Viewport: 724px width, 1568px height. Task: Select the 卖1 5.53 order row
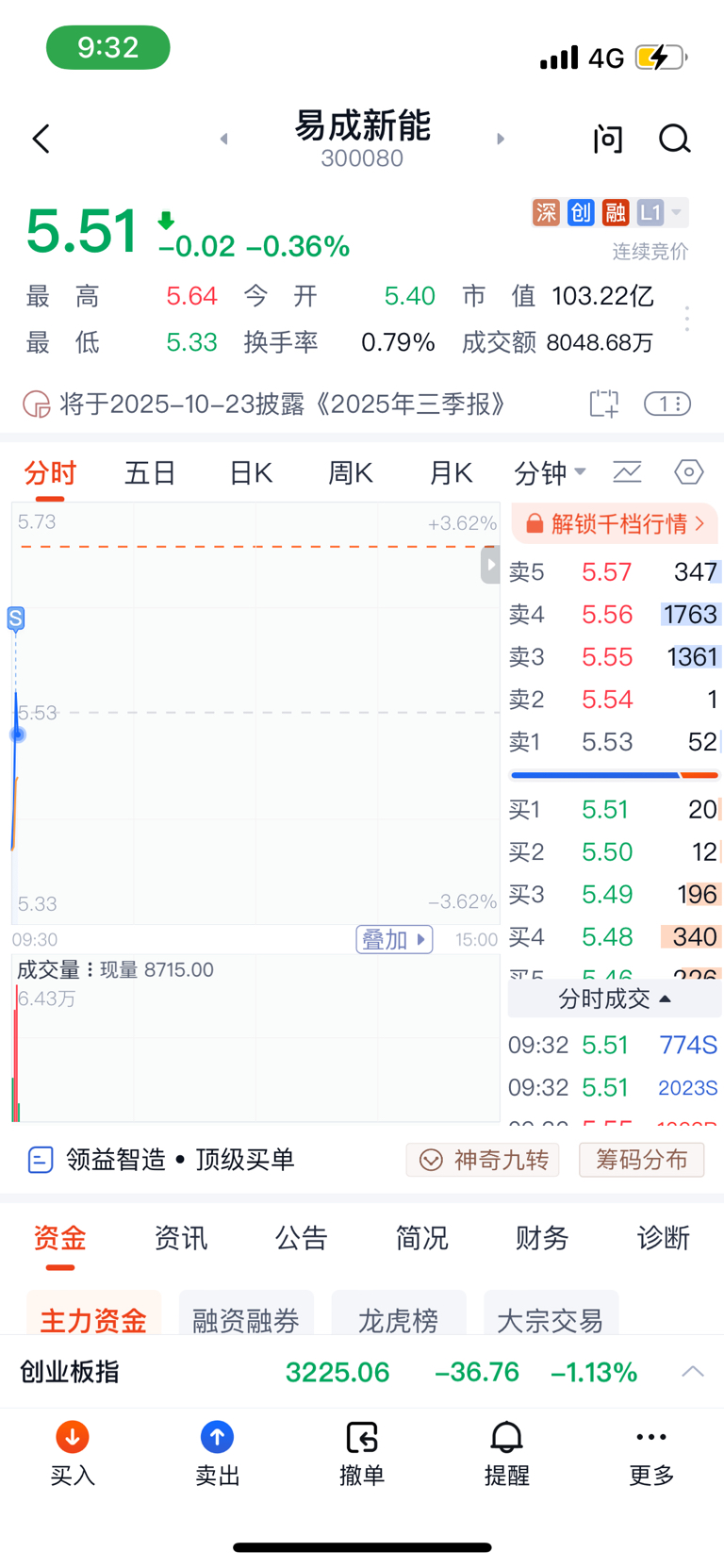[x=614, y=741]
